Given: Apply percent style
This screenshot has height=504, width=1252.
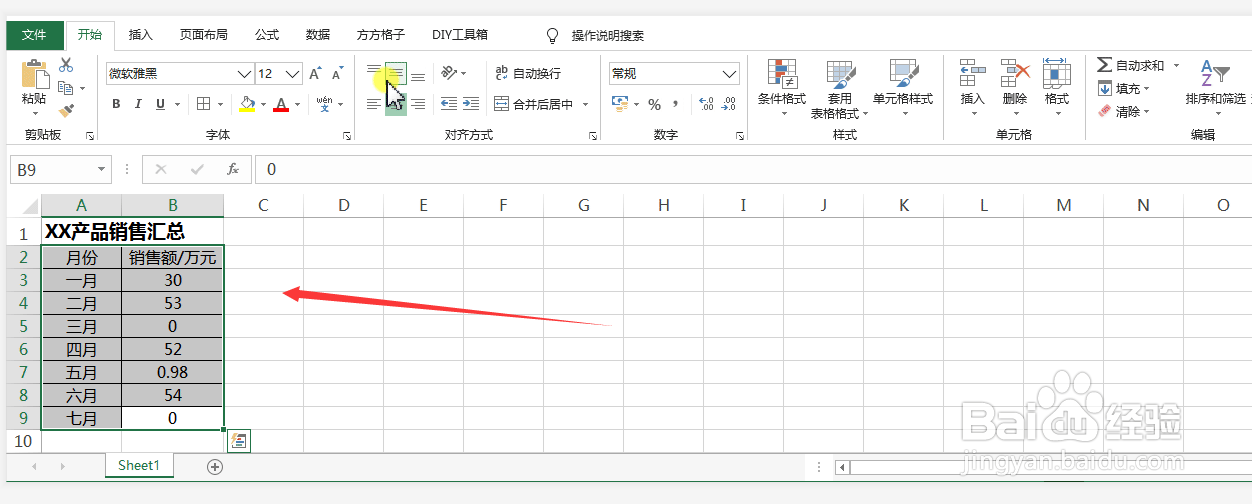Looking at the screenshot, I should [654, 104].
